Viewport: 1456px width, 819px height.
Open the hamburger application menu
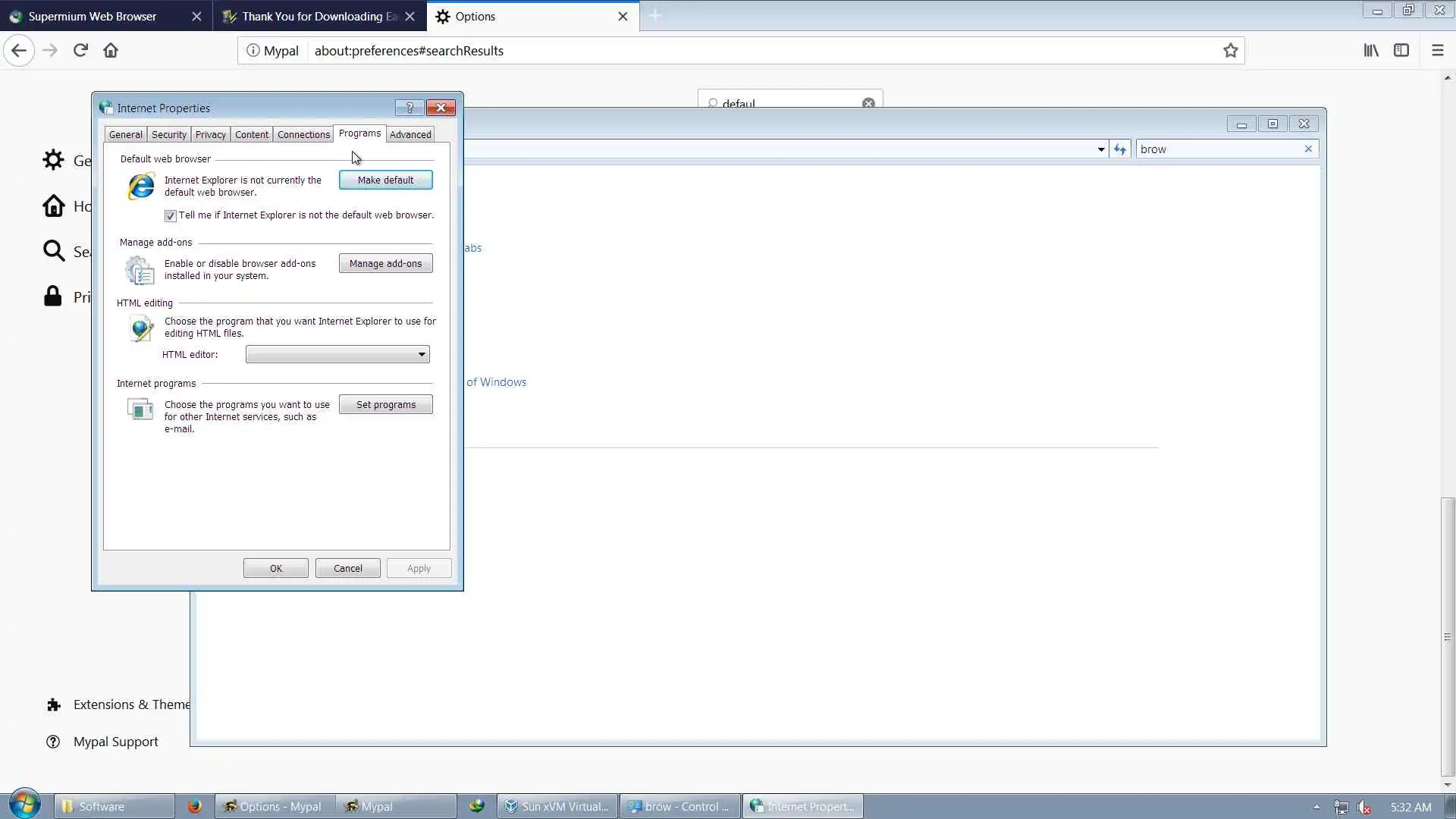pyautogui.click(x=1437, y=51)
